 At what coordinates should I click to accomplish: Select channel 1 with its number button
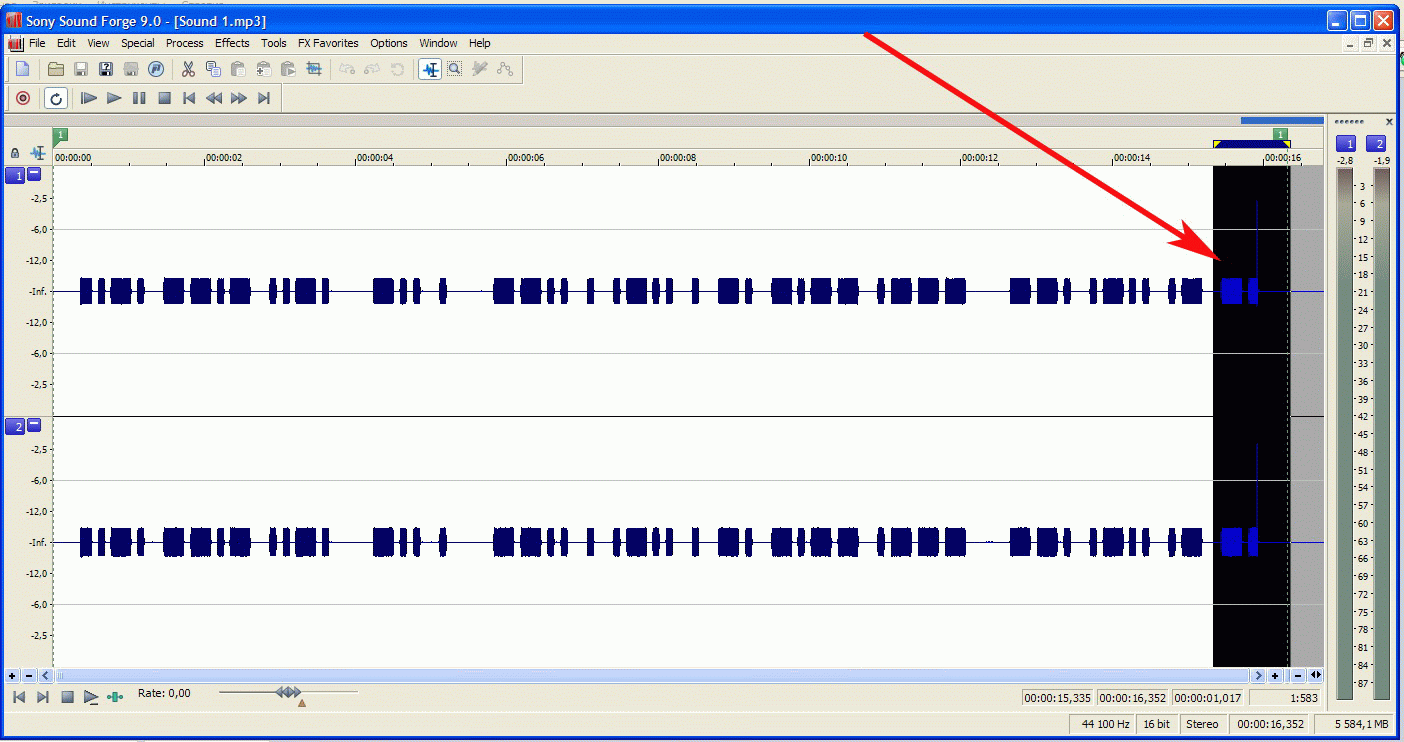15,175
